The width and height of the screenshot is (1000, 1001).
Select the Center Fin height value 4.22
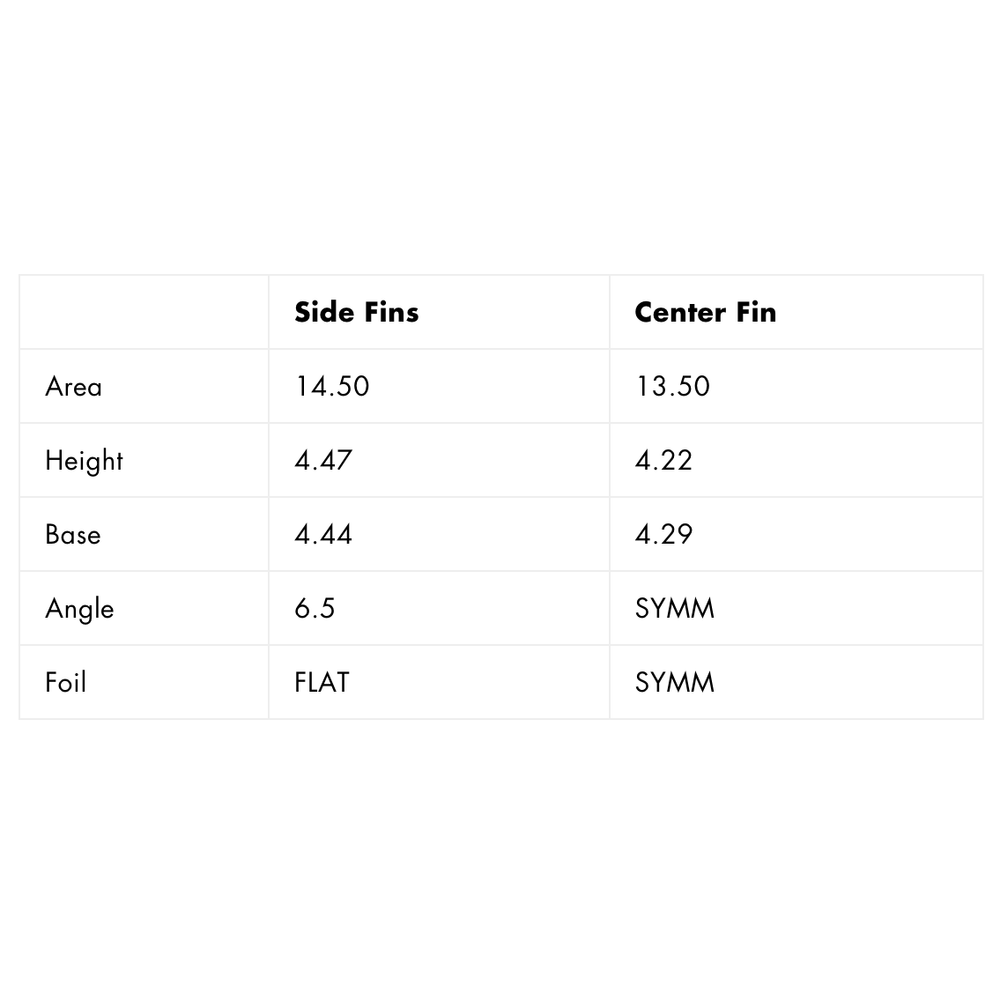(x=663, y=460)
